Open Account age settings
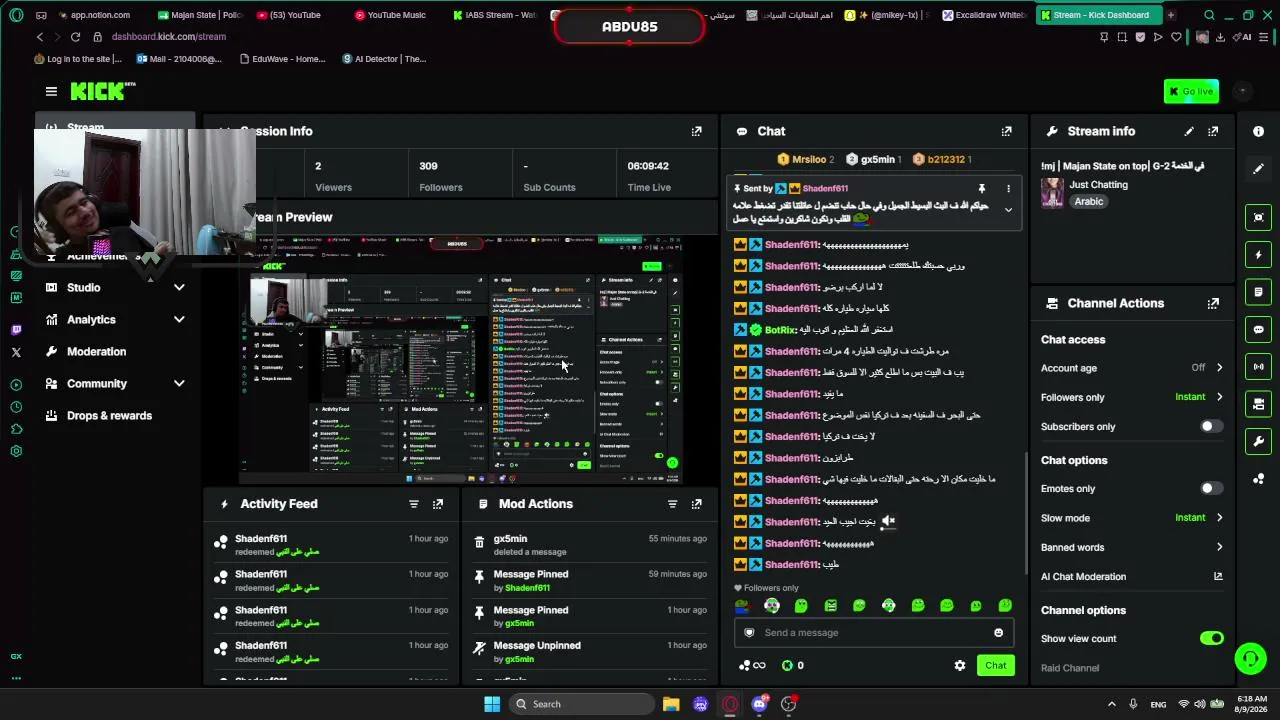This screenshot has width=1280, height=720. click(x=1132, y=368)
